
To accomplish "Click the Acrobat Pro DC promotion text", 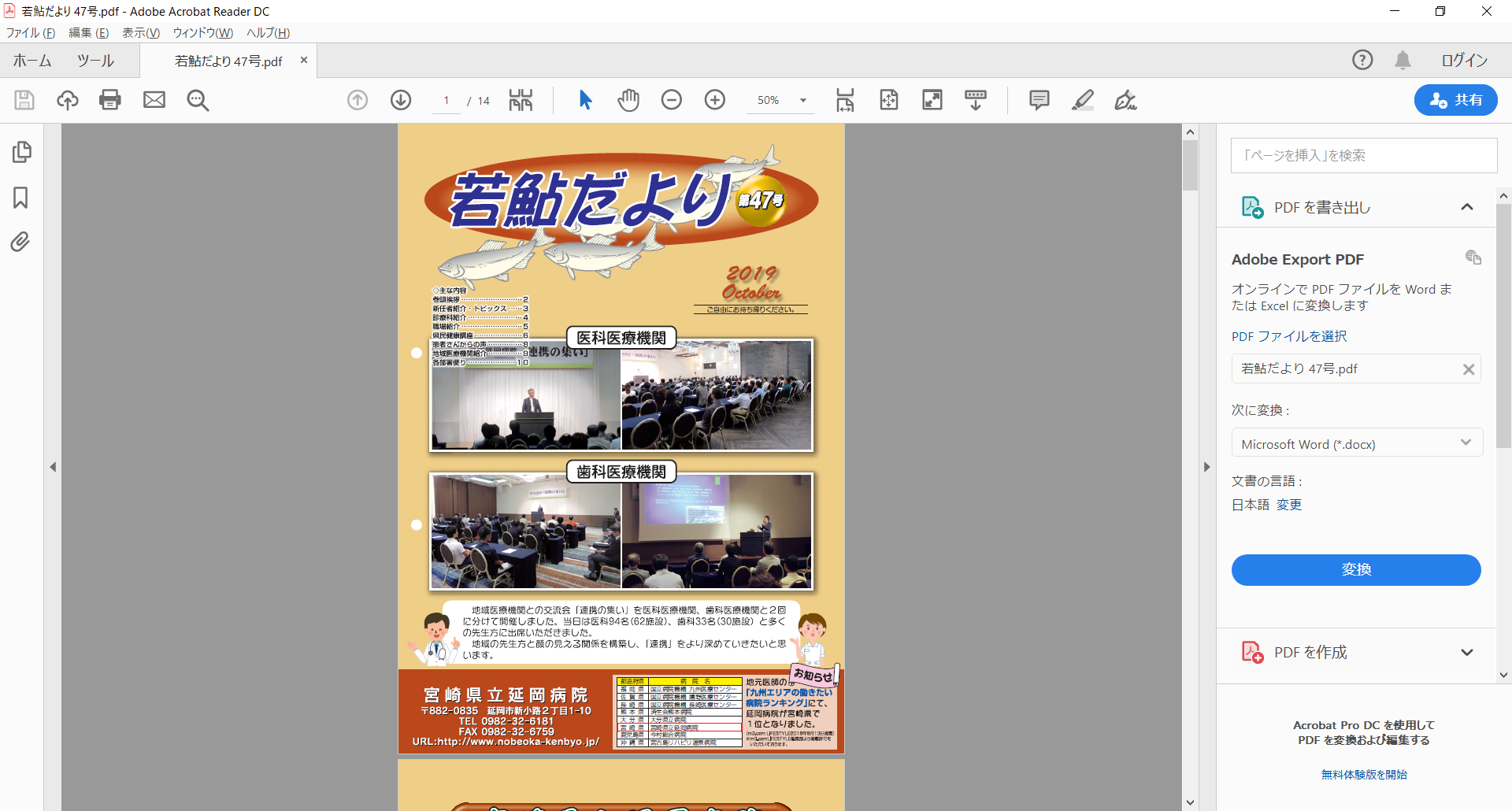I will [x=1364, y=732].
